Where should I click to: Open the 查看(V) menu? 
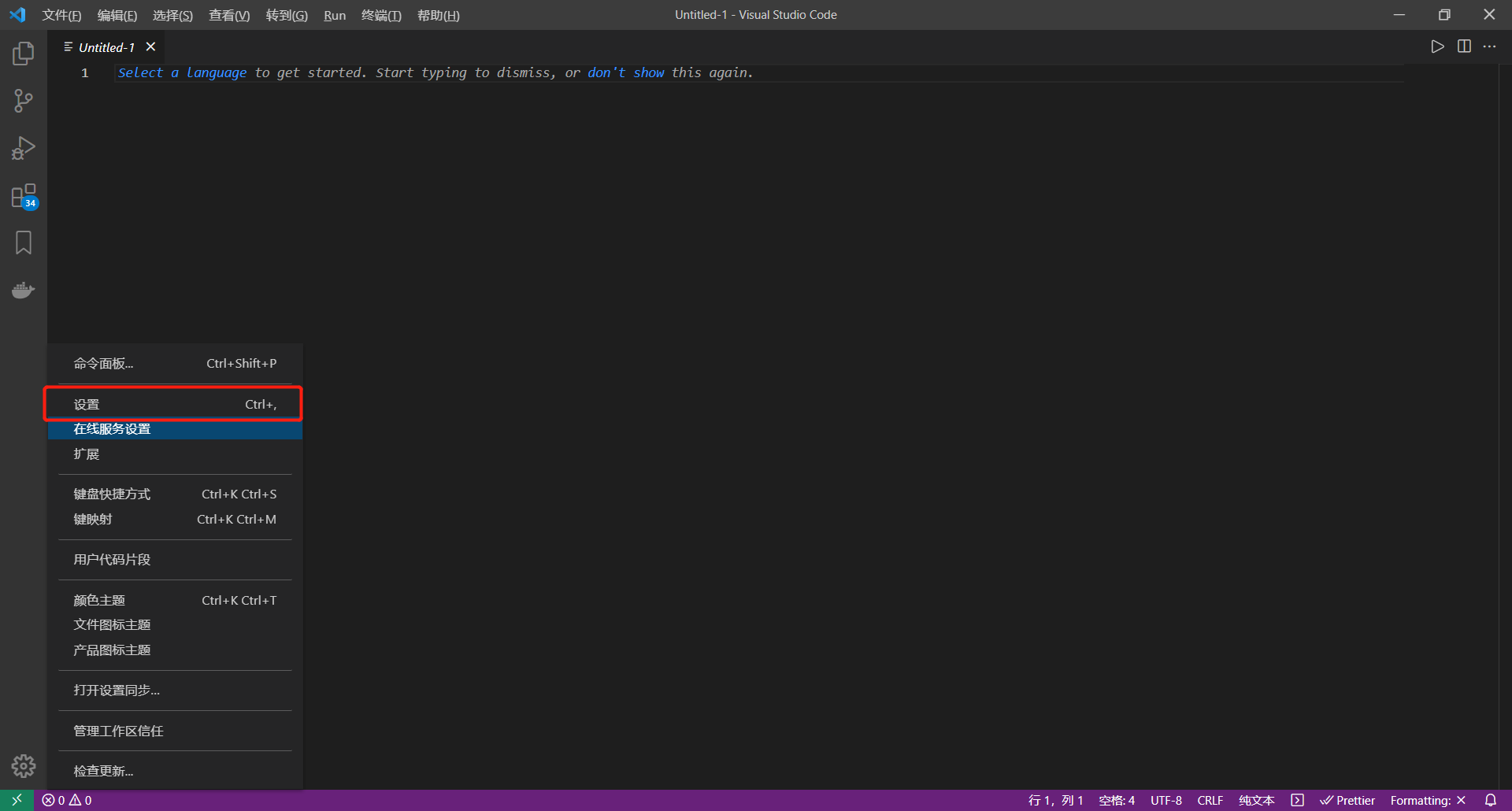229,15
